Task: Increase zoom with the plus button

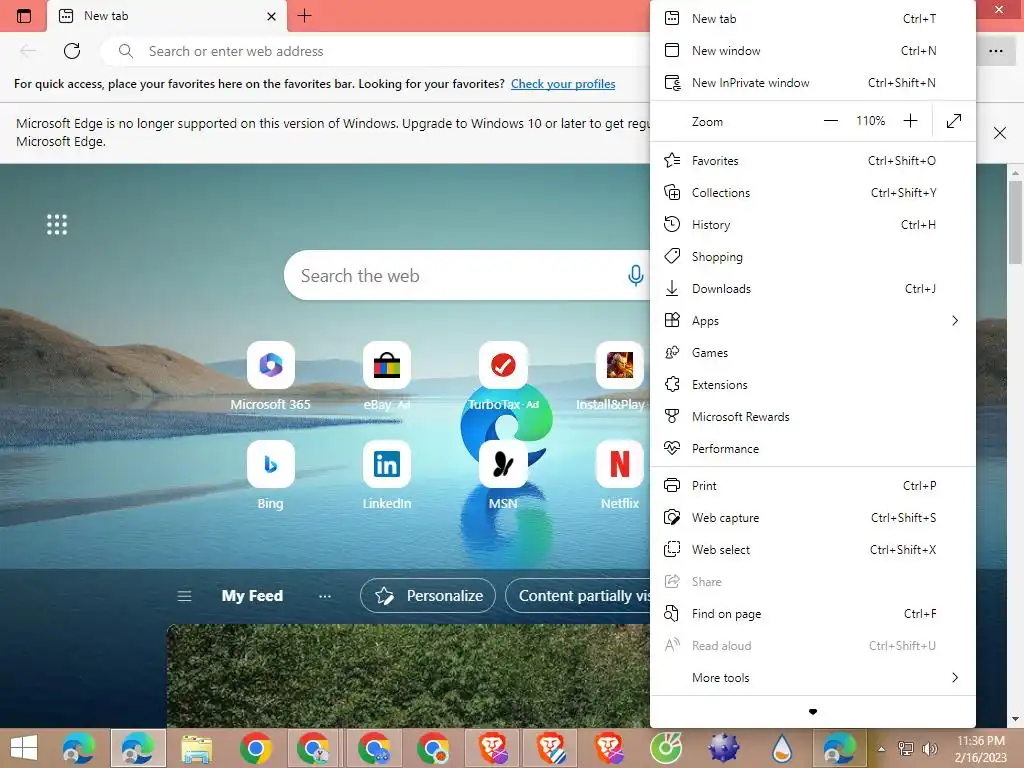Action: 910,121
